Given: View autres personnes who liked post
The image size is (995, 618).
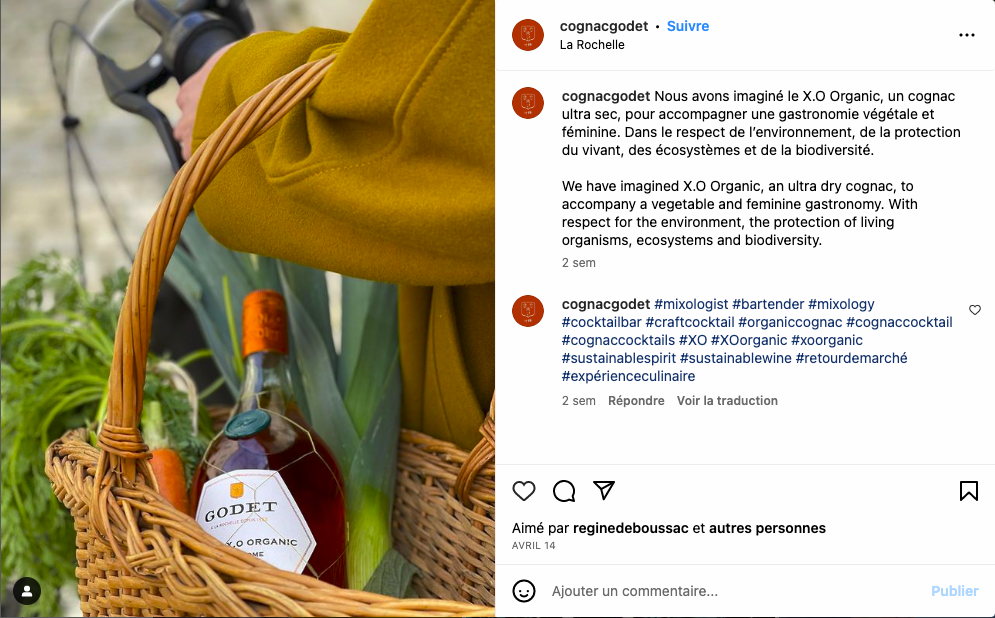Looking at the screenshot, I should 767,528.
